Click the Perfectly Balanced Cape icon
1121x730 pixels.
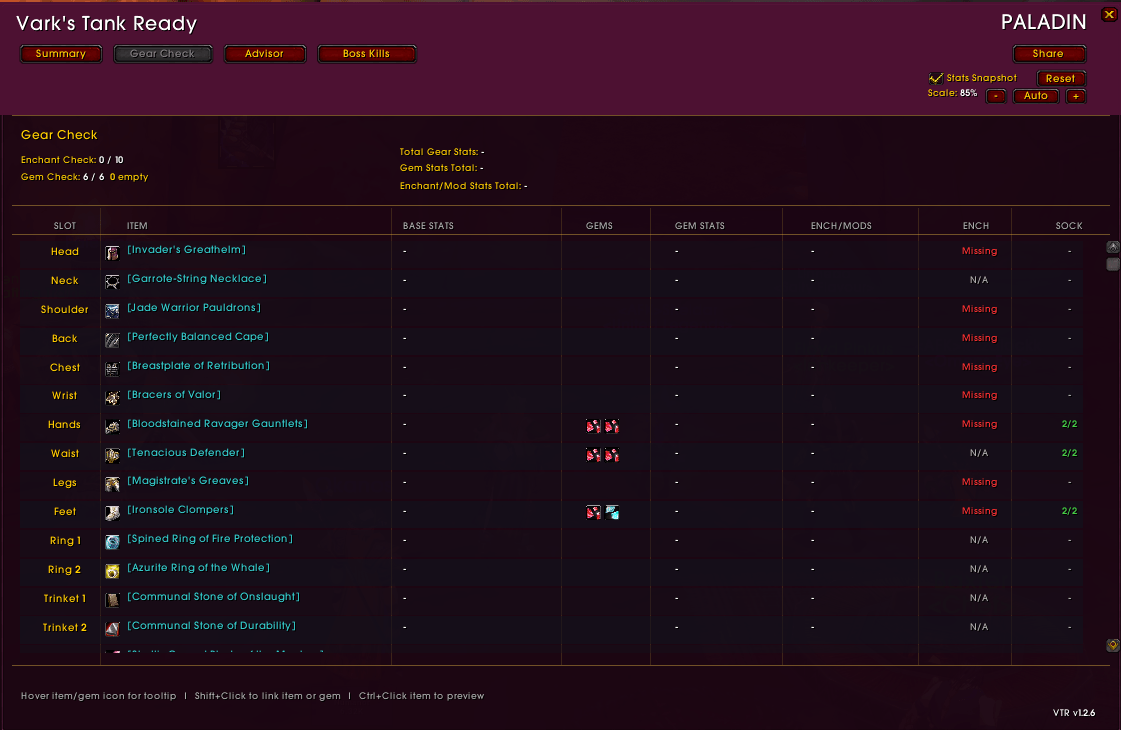(x=112, y=340)
